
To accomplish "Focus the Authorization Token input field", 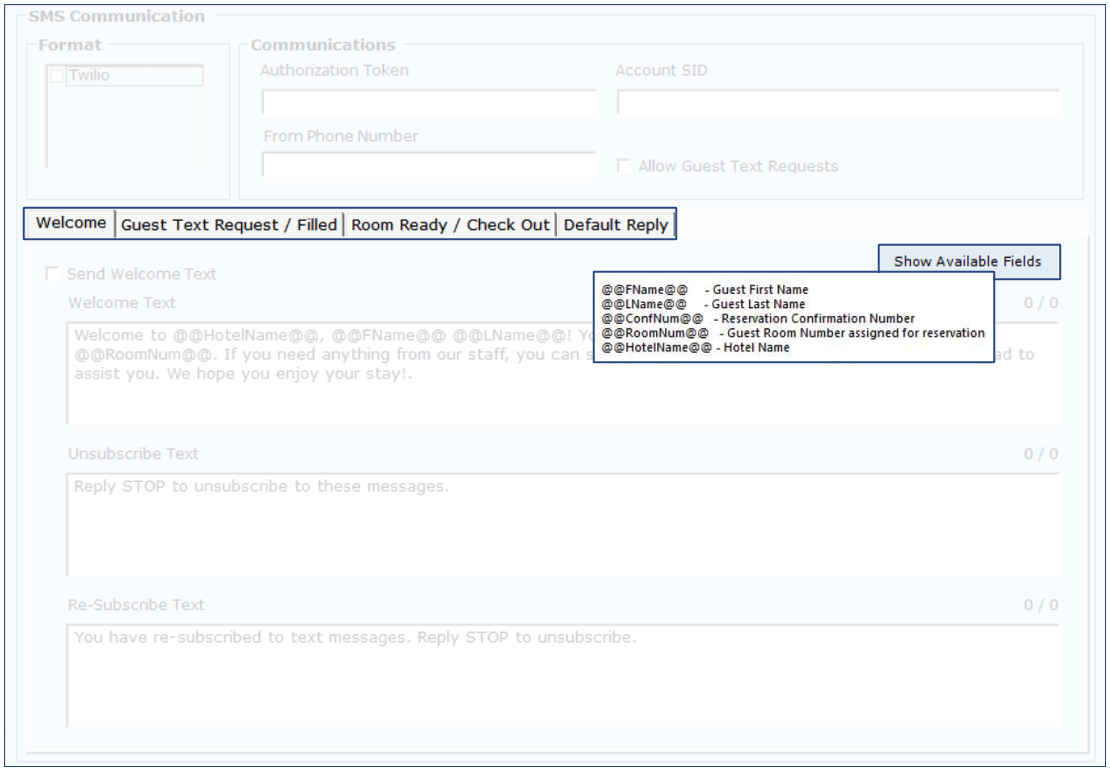I will click(x=428, y=103).
